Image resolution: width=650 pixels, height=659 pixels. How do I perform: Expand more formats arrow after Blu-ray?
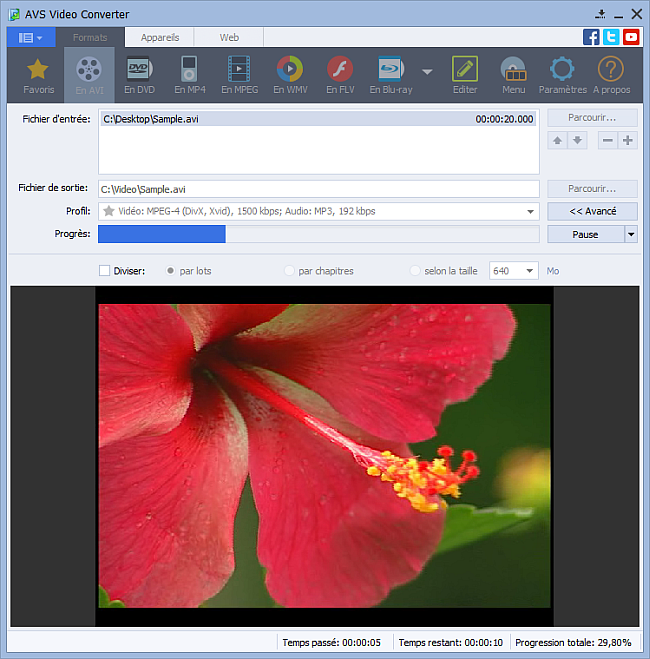(x=427, y=72)
